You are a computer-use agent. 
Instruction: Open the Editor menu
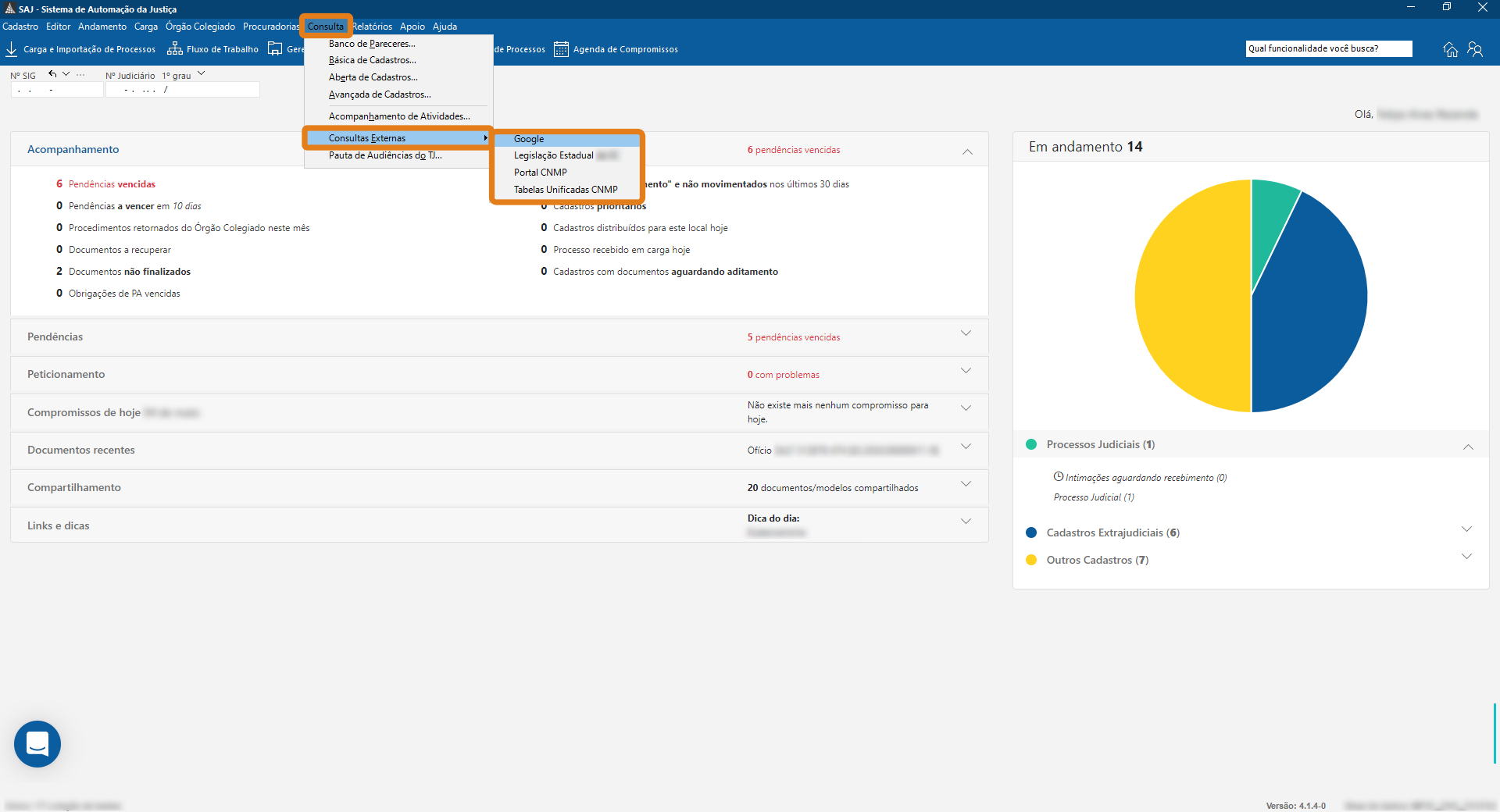click(x=59, y=27)
